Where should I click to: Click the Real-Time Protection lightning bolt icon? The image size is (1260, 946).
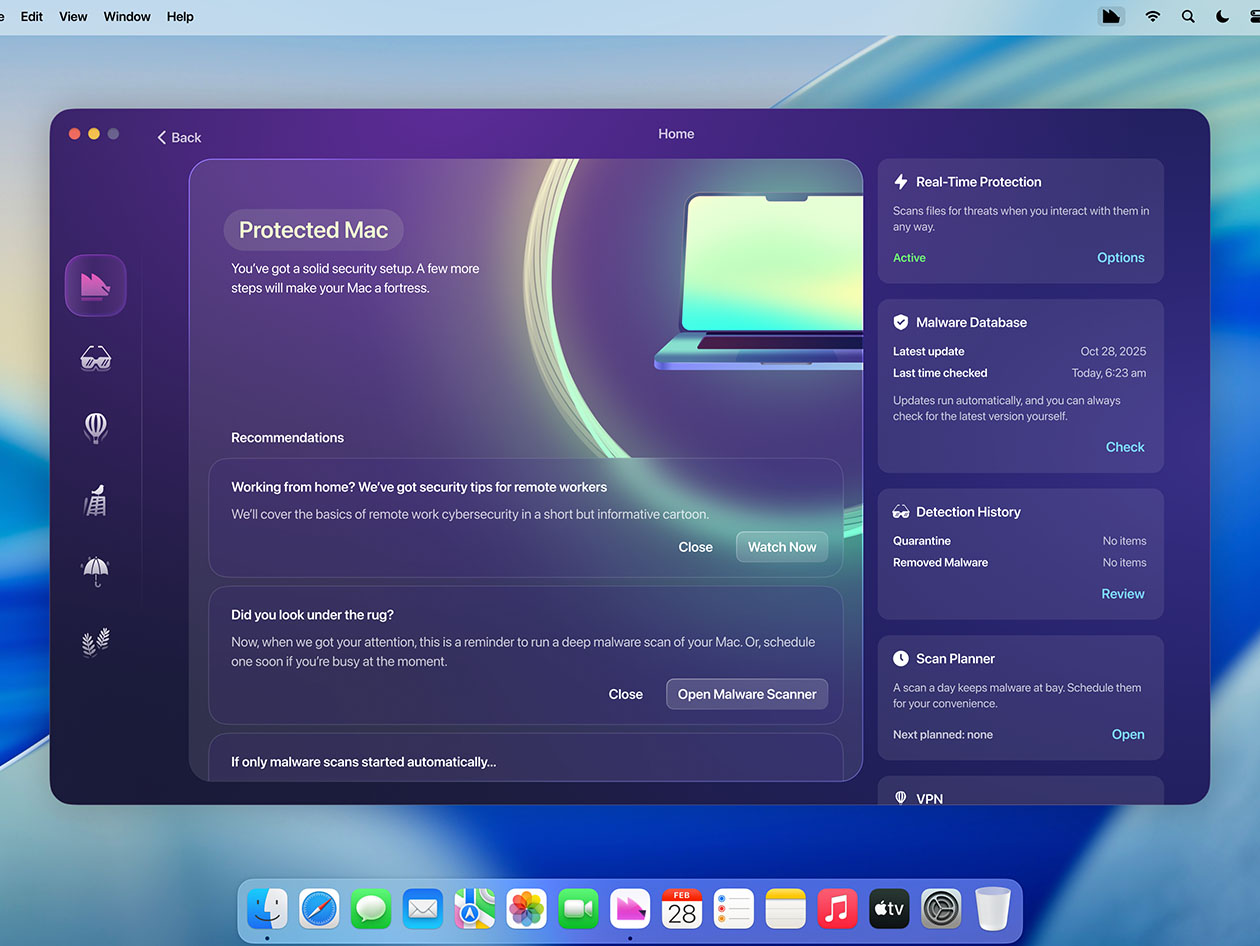(899, 181)
